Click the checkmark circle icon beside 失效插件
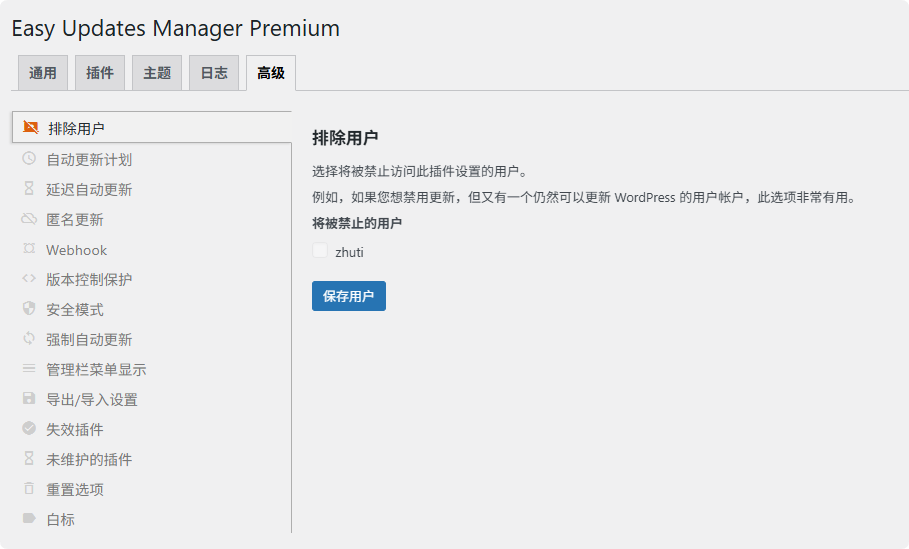 coord(29,428)
